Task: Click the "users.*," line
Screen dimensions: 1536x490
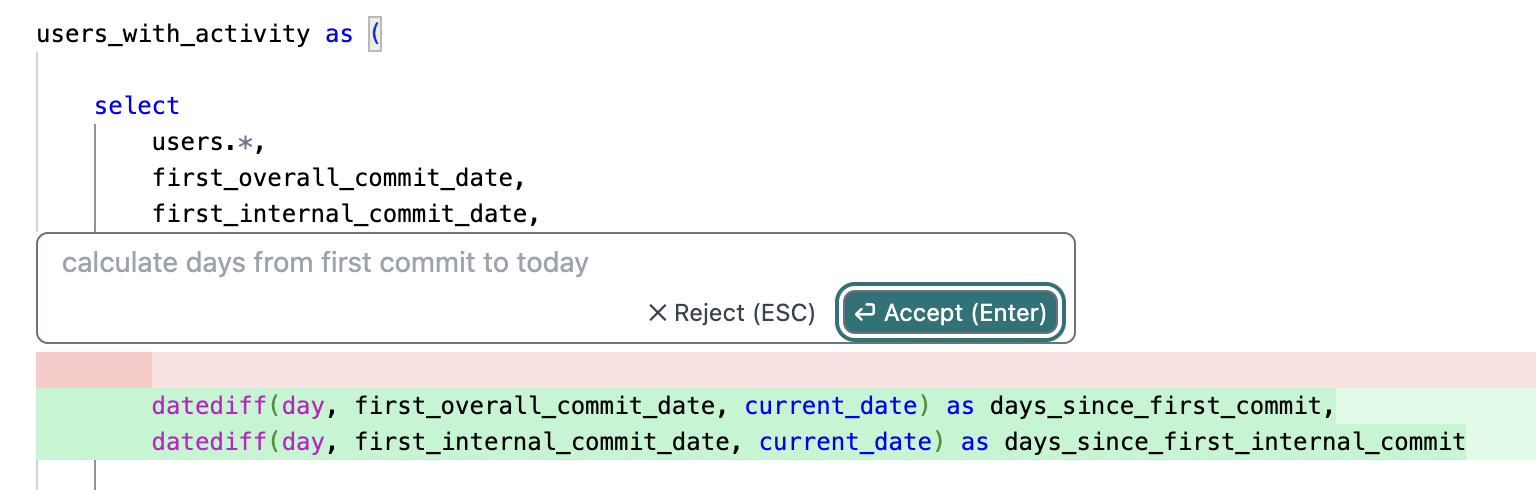Action: pyautogui.click(x=208, y=142)
